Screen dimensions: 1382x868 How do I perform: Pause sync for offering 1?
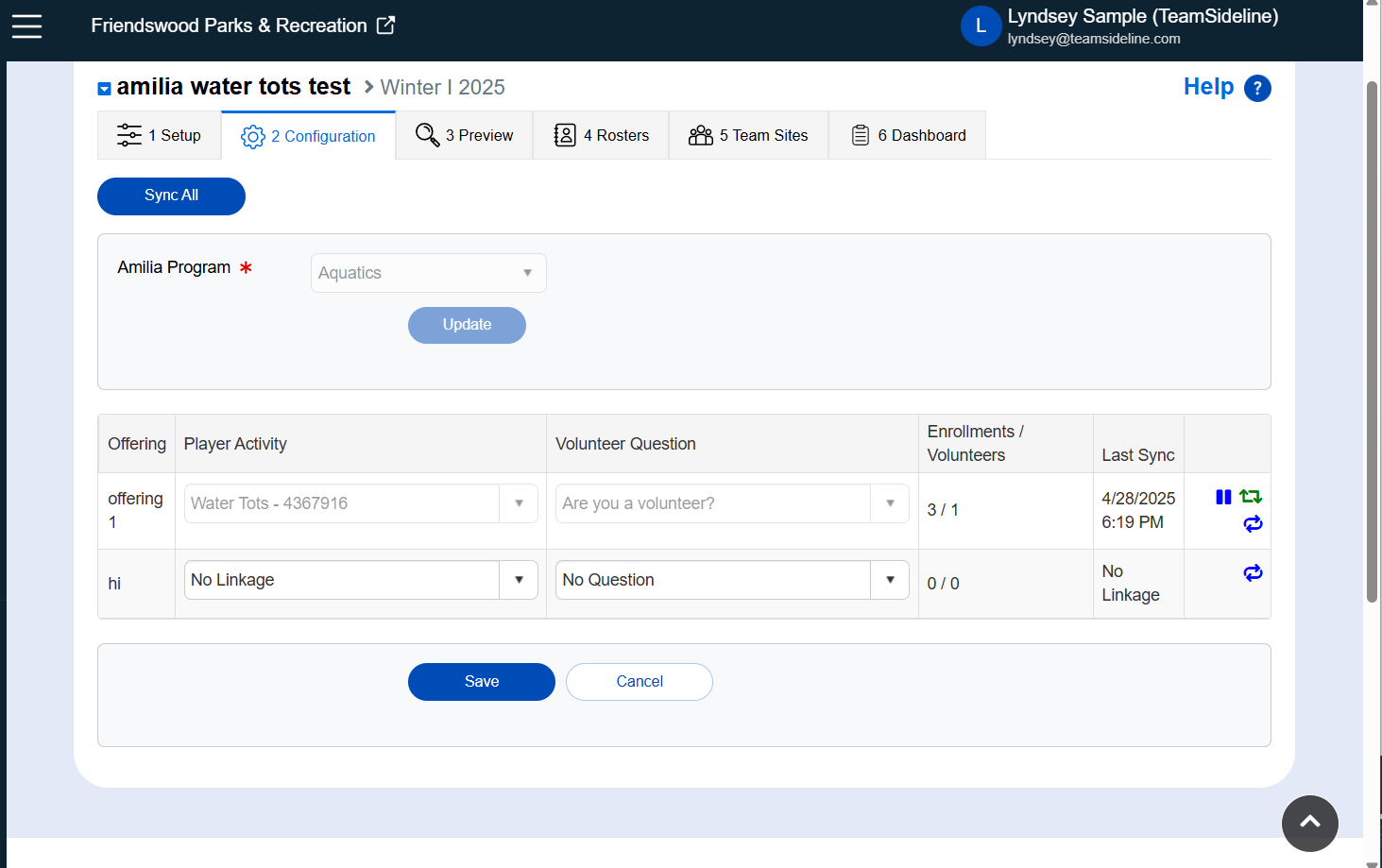(1223, 497)
